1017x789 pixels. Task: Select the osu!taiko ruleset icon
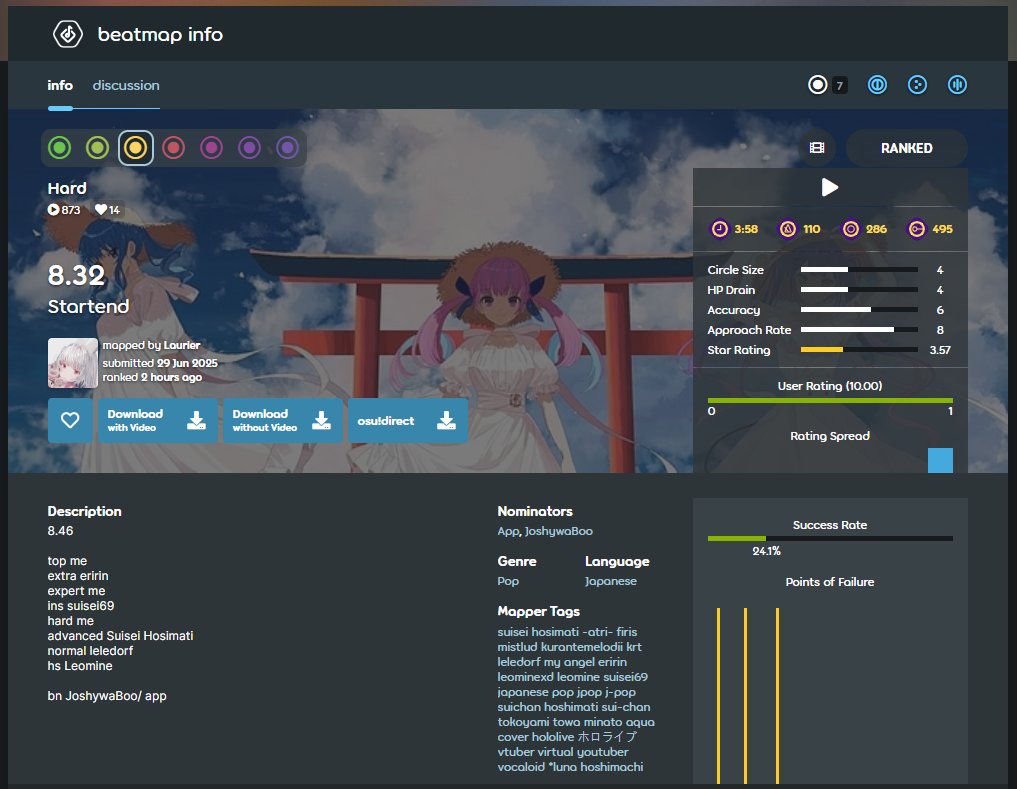(877, 85)
